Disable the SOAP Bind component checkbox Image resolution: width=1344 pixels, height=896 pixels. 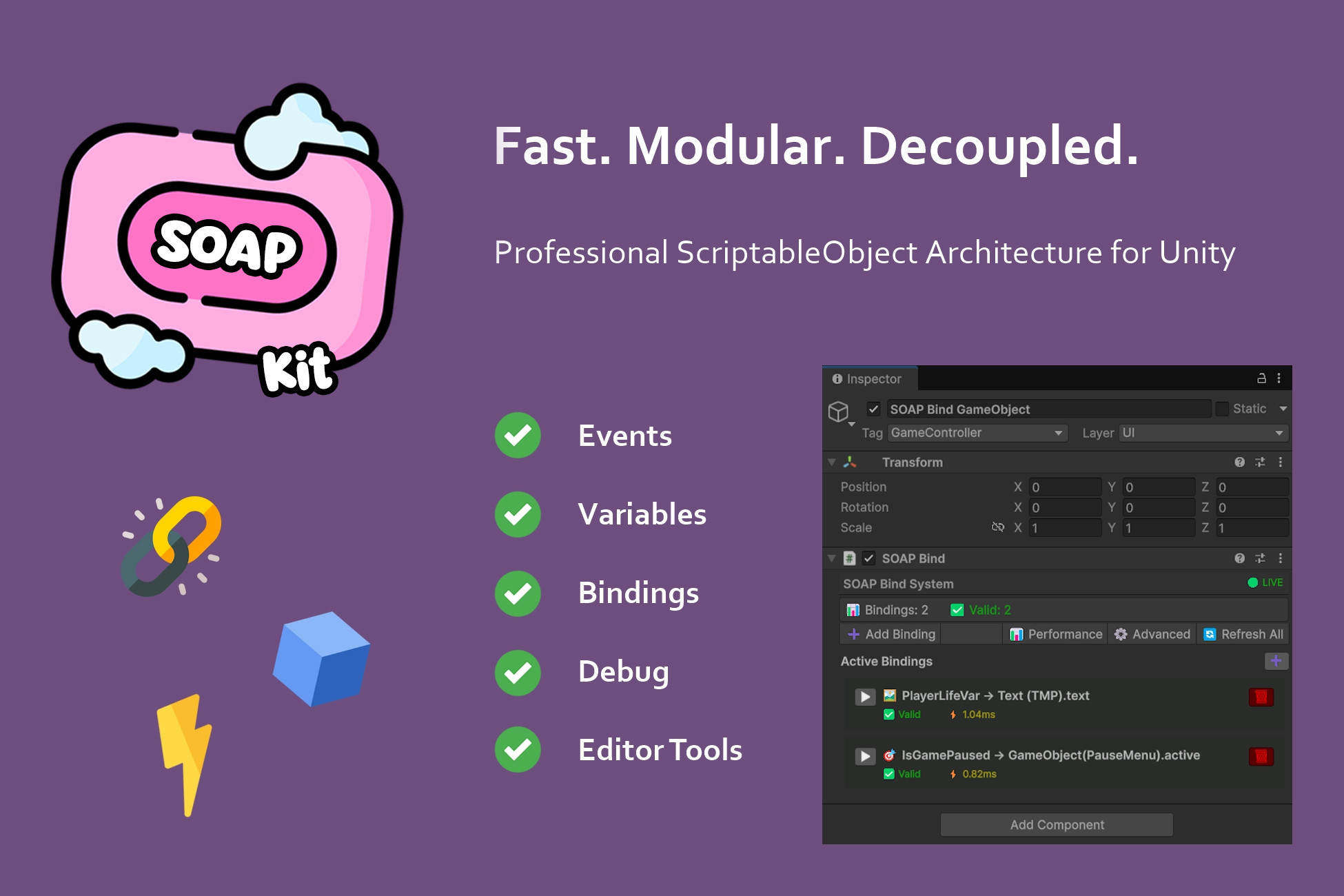pyautogui.click(x=869, y=558)
